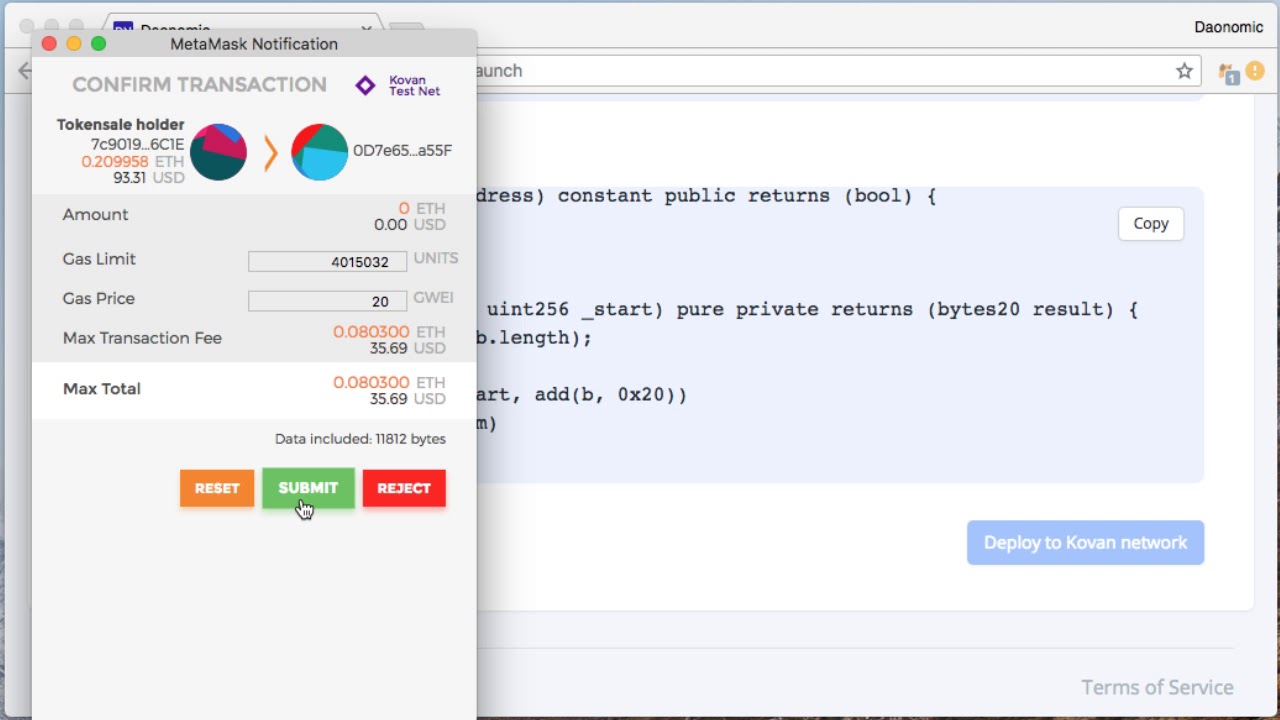
Task: Click the Amount label
Action: (95, 214)
